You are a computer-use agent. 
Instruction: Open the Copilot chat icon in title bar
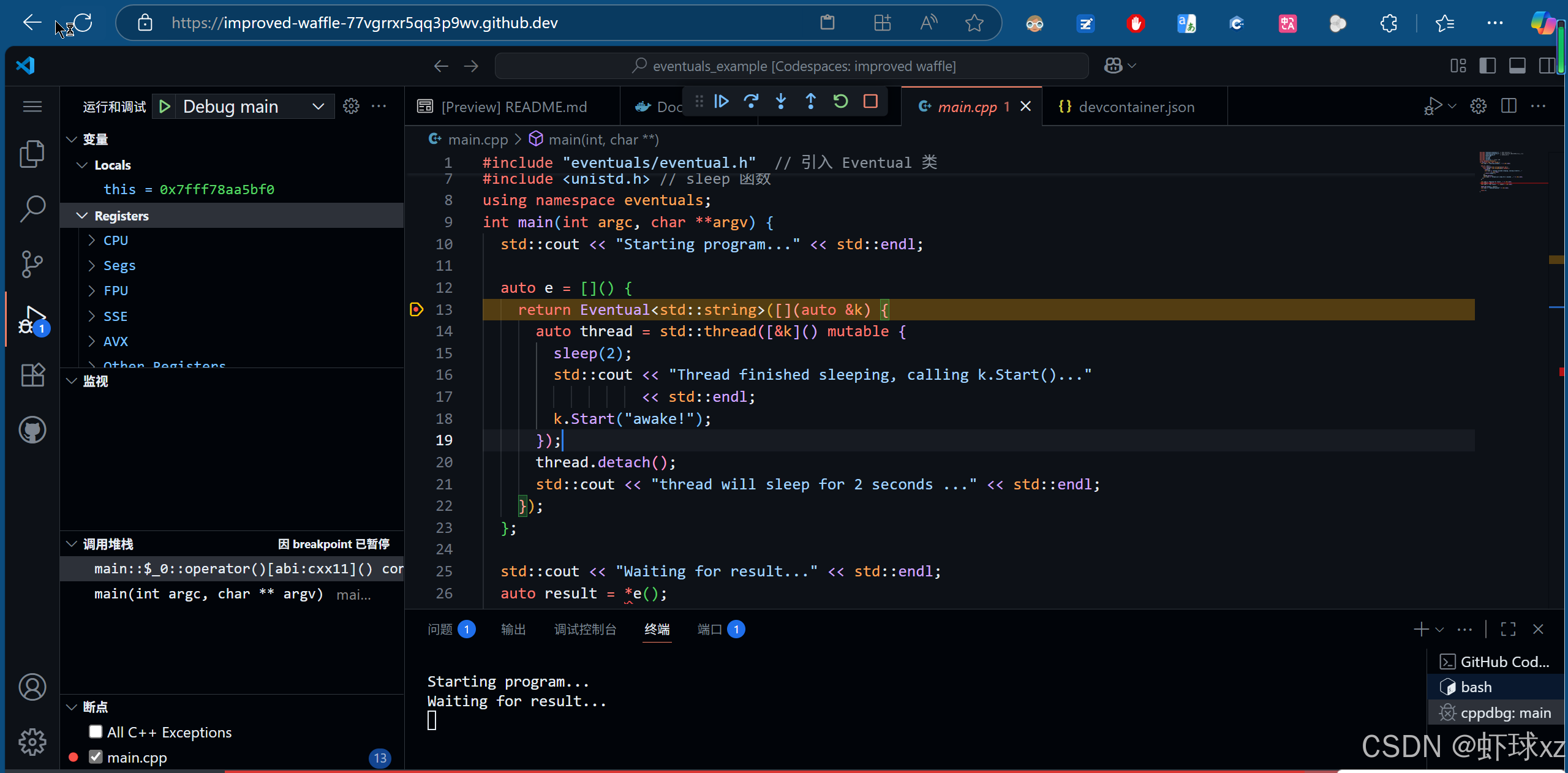click(1114, 66)
